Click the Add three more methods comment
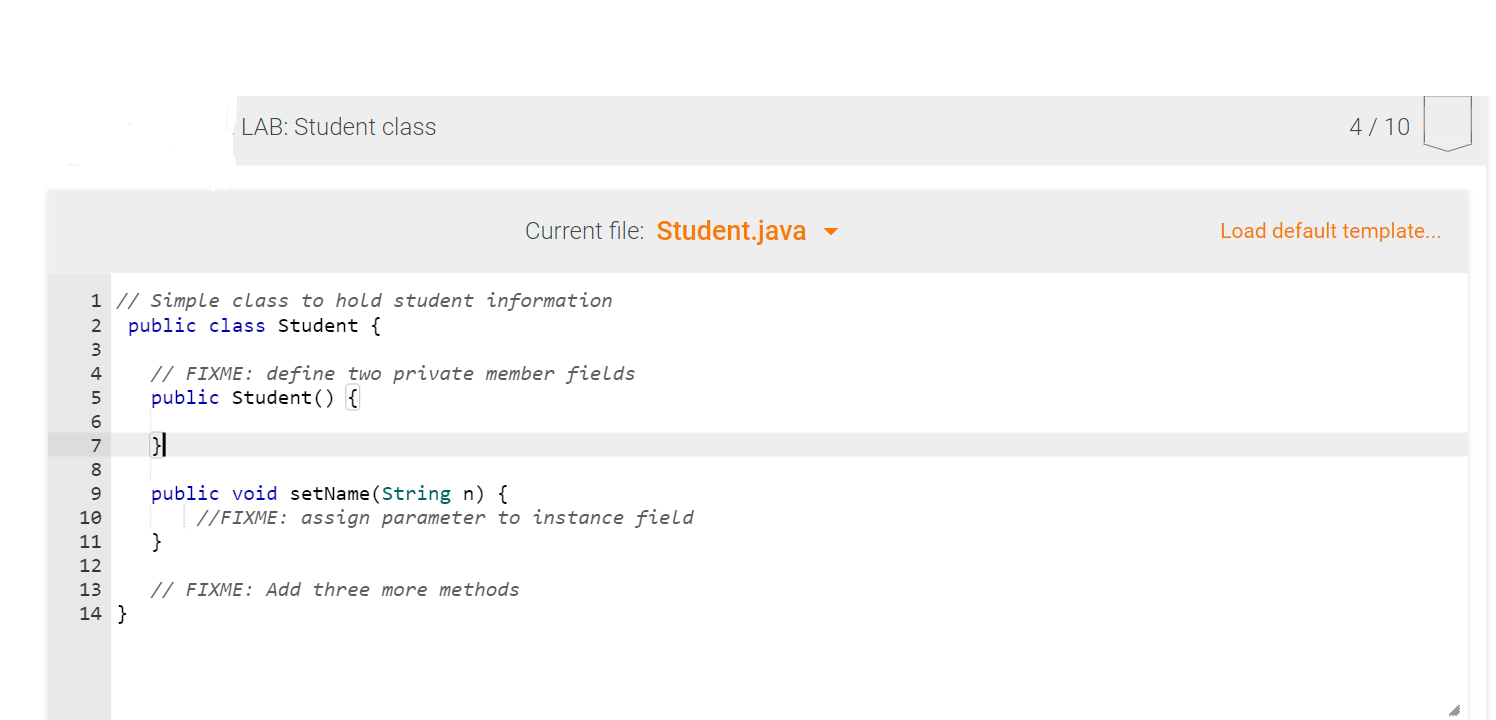 [x=335, y=589]
